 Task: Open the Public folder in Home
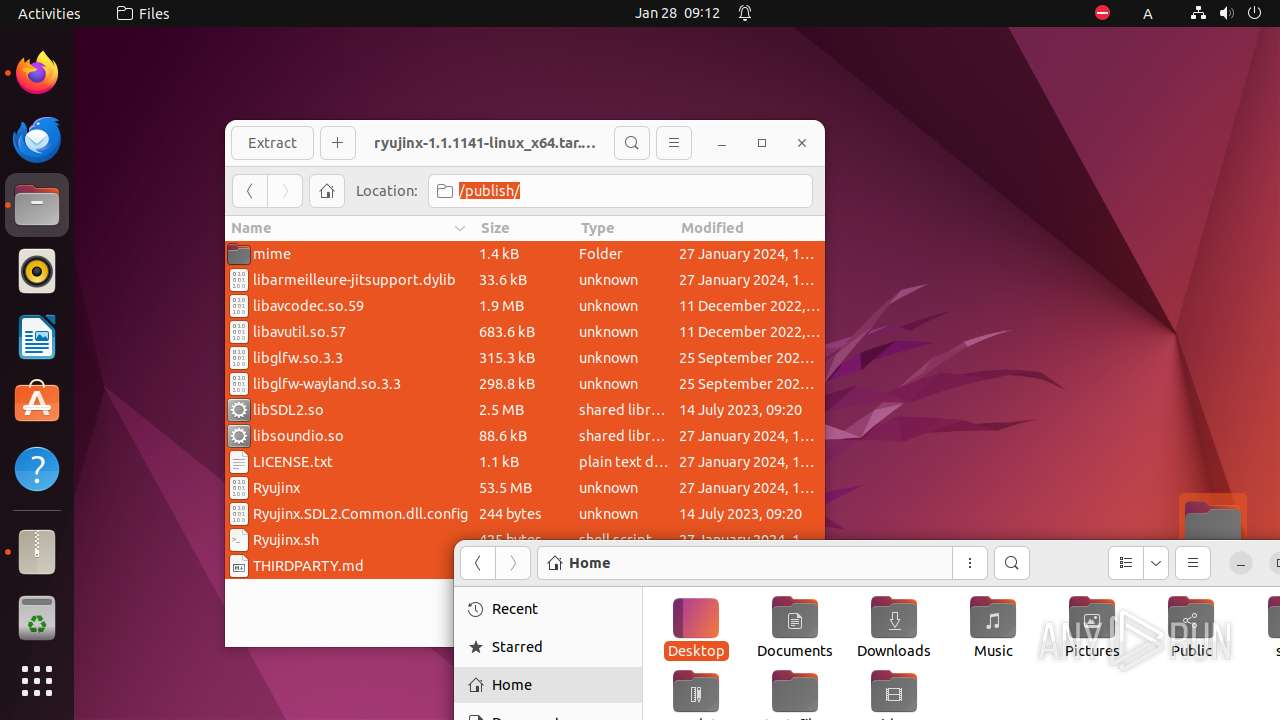coord(1191,628)
